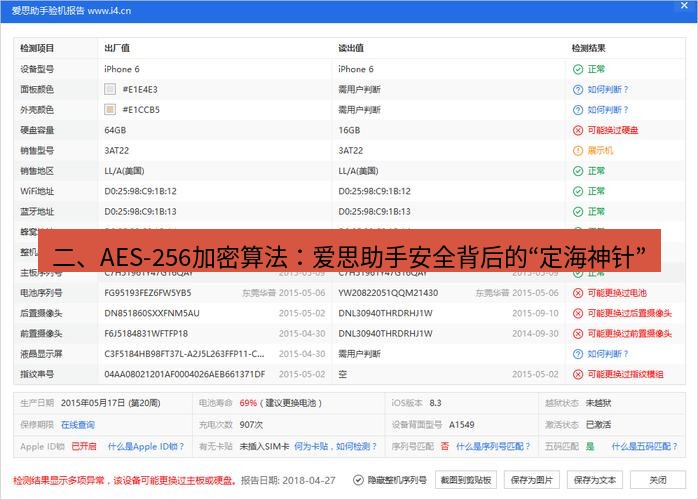Viewport: 698px width, 500px height.
Task: Click the red X icon for 指纹串号 row
Action: click(578, 374)
